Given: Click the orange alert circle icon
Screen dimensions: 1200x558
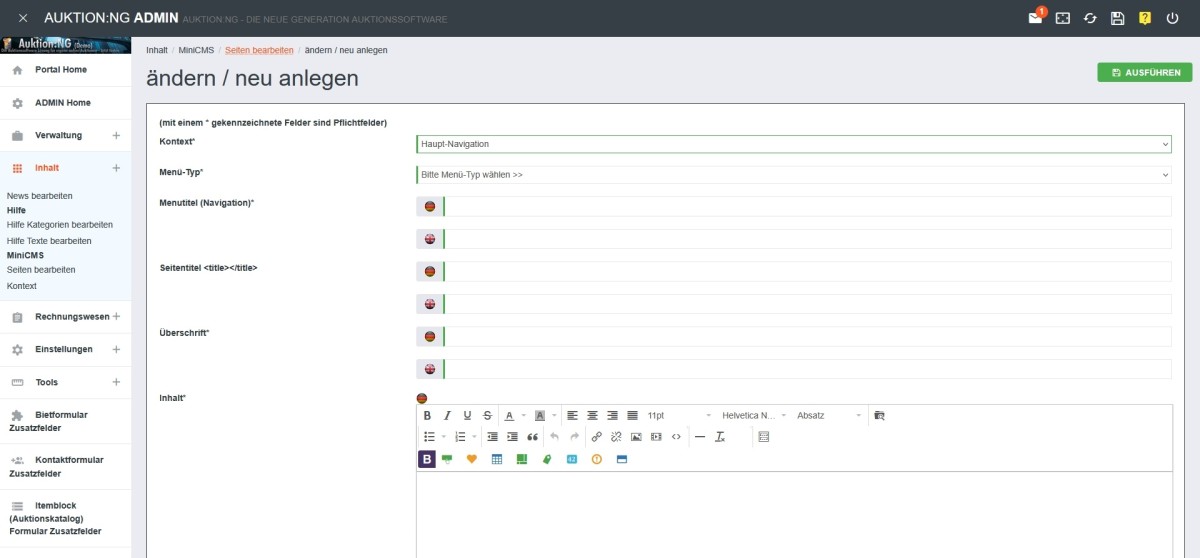Looking at the screenshot, I should [x=597, y=459].
